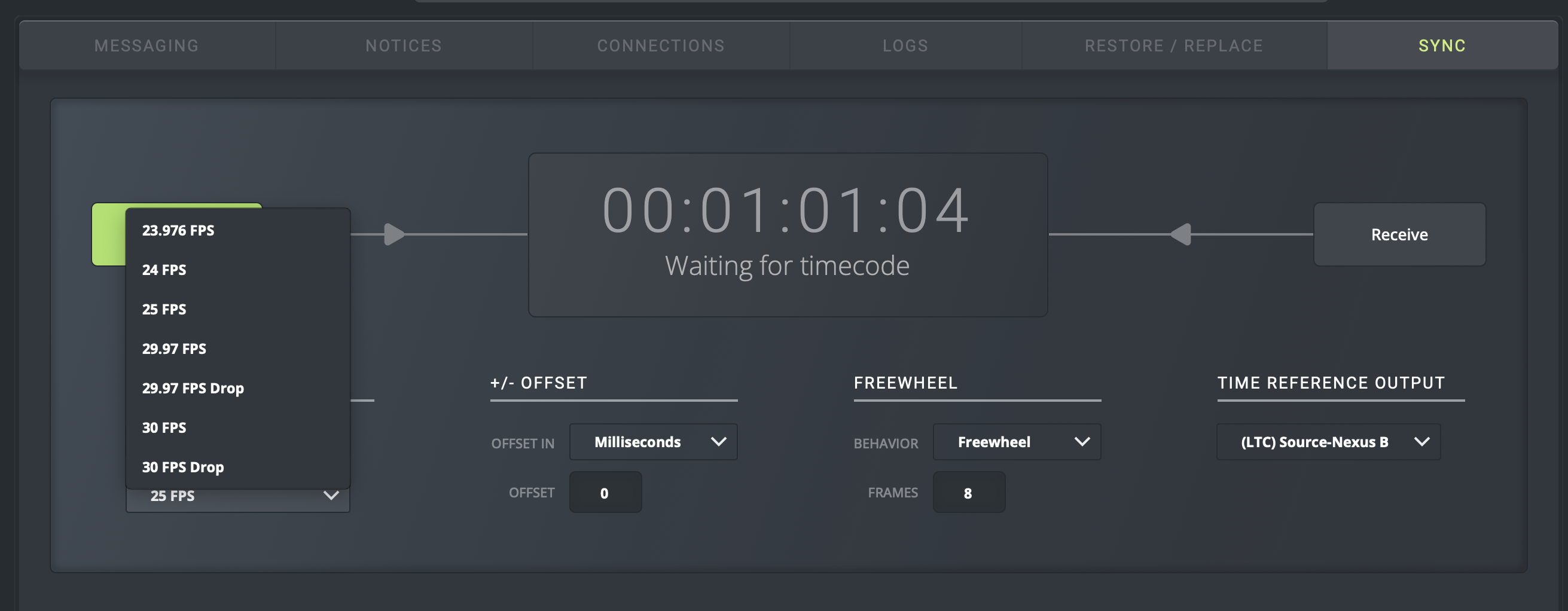Edit the Freewheel Frames field
Viewport: 1568px width, 611px height.
pos(968,493)
